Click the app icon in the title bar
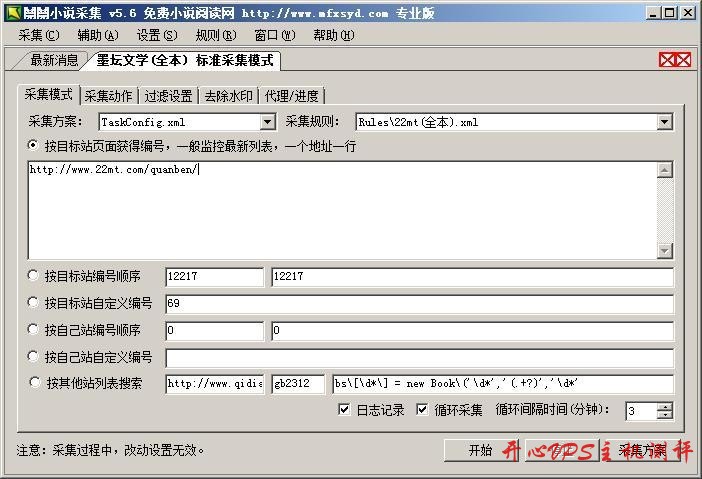Screen dimensions: 702x479 pos(10,13)
